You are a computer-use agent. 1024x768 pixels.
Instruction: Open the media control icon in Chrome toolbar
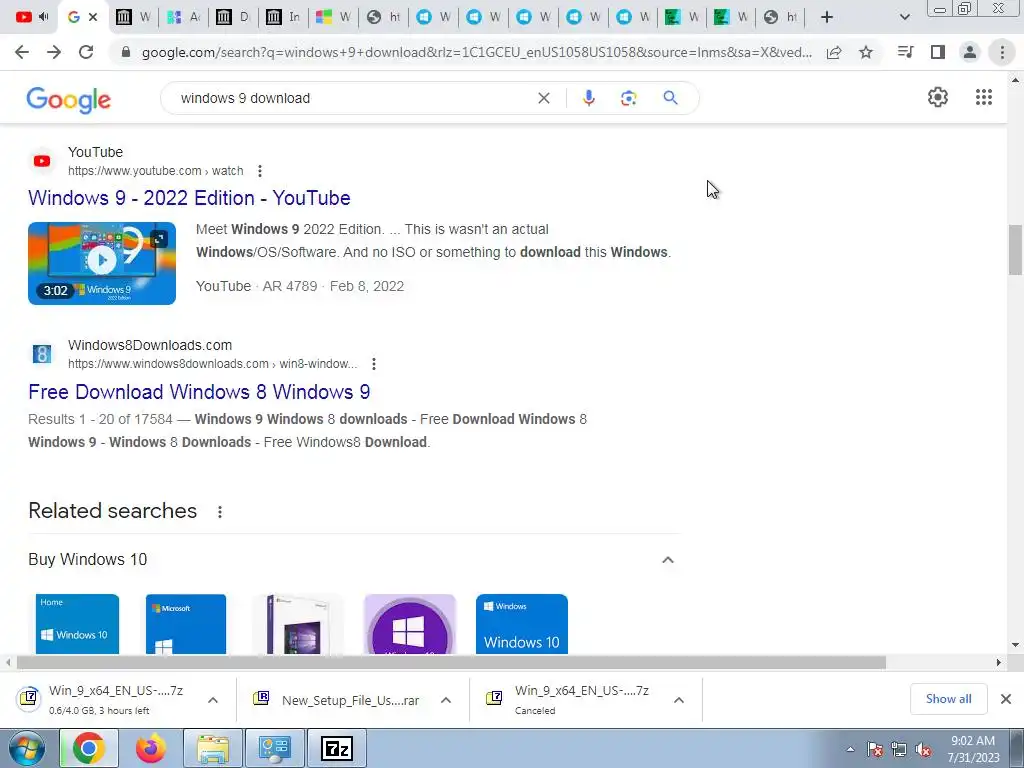[905, 52]
